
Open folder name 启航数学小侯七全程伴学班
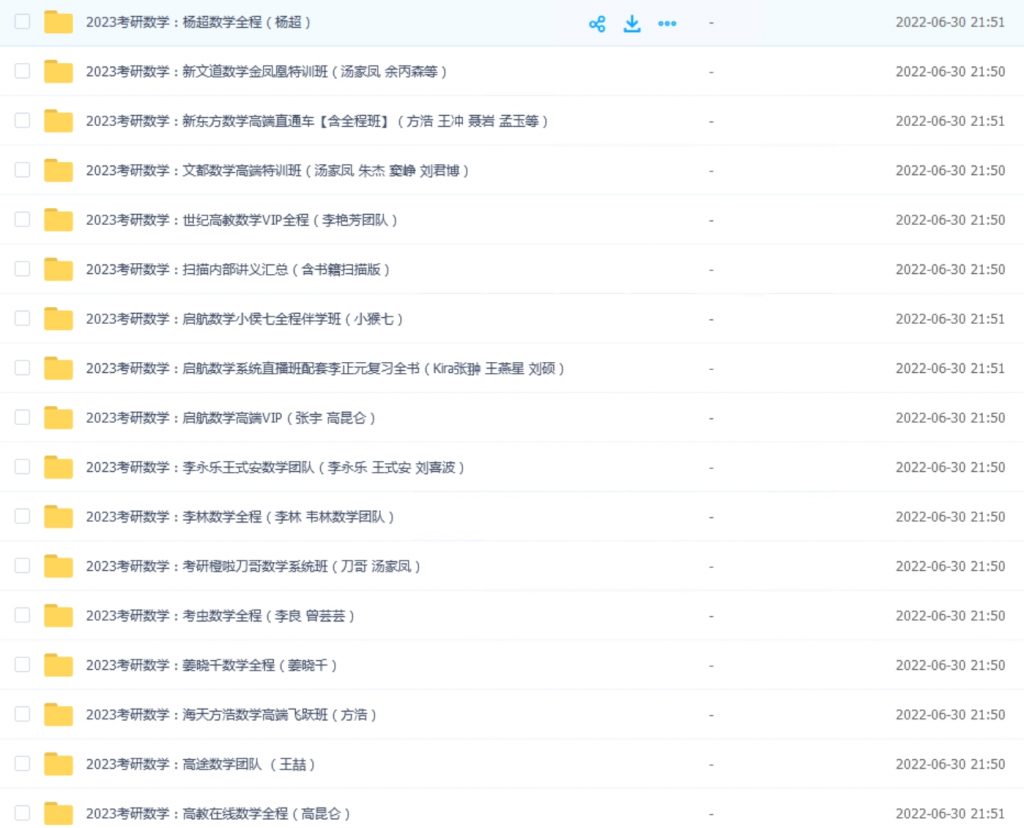point(245,319)
